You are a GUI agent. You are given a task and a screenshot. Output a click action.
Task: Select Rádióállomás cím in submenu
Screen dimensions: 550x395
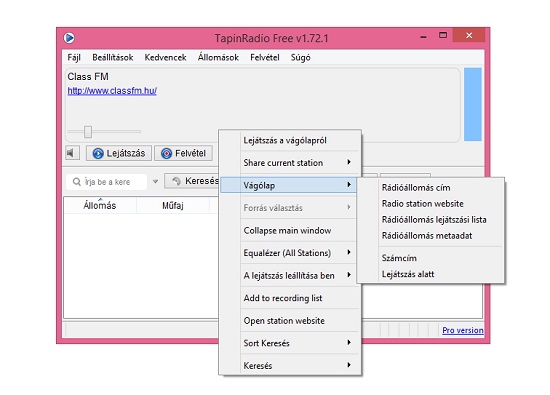pos(431,188)
